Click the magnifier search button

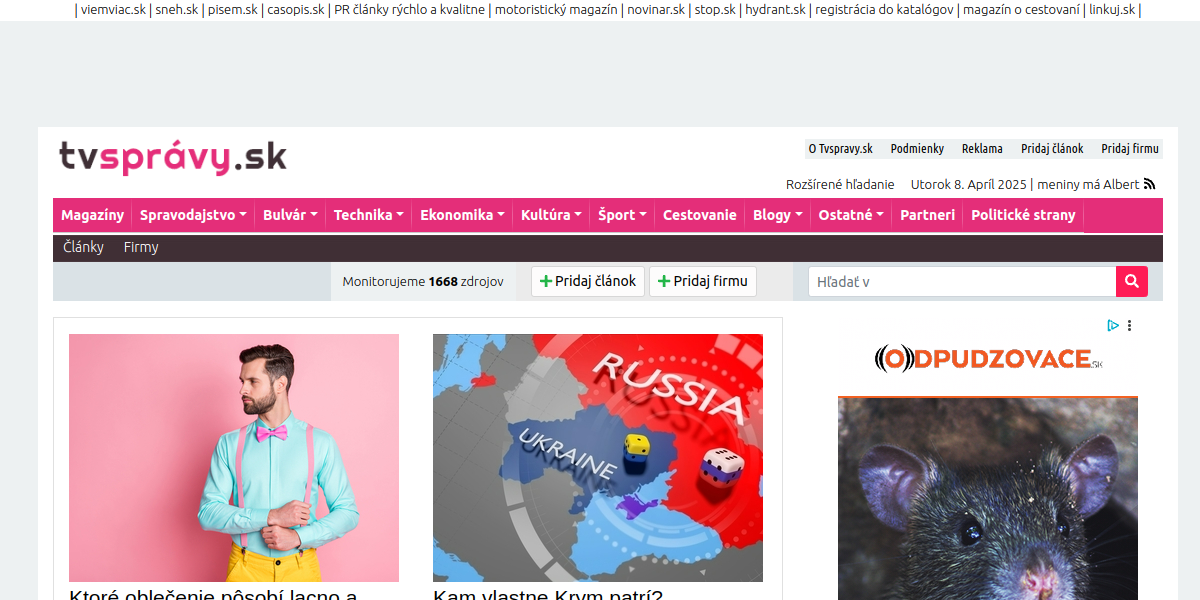point(1132,282)
